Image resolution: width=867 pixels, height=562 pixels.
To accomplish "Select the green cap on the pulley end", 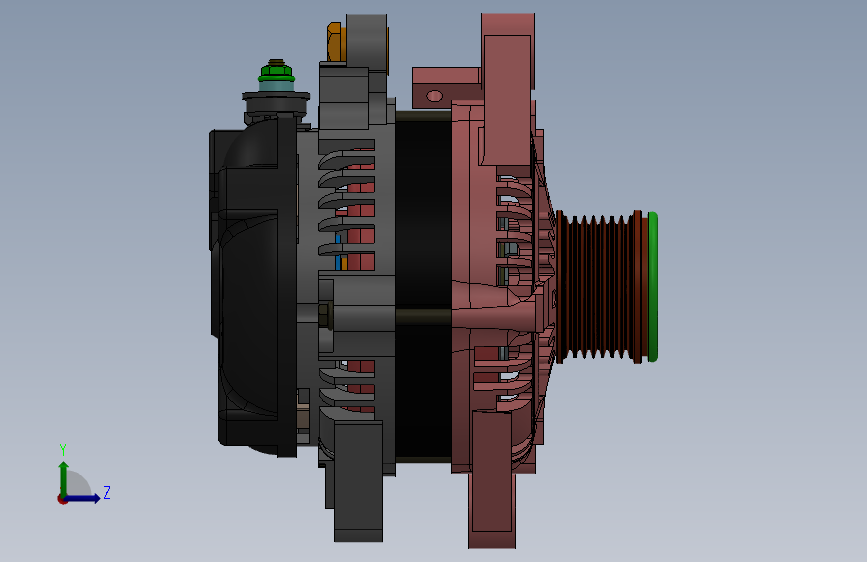I will point(652,287).
